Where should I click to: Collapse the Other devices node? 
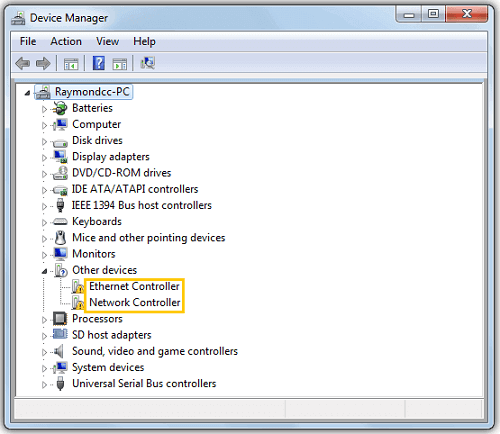44,271
